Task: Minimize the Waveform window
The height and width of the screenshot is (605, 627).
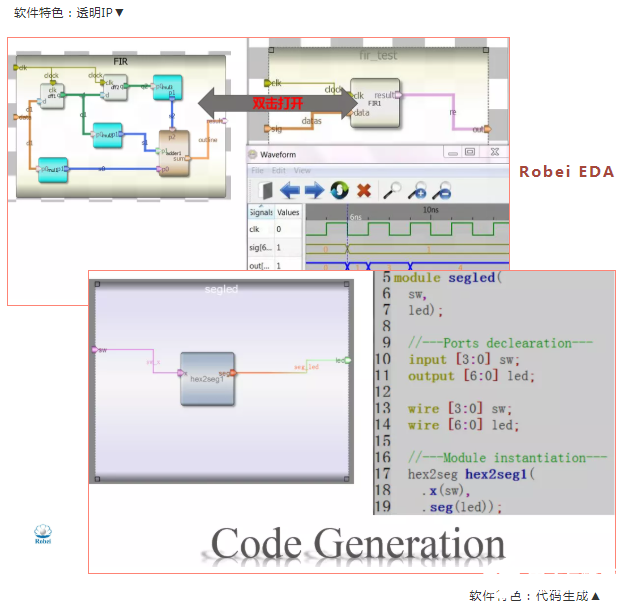Action: click(x=453, y=152)
